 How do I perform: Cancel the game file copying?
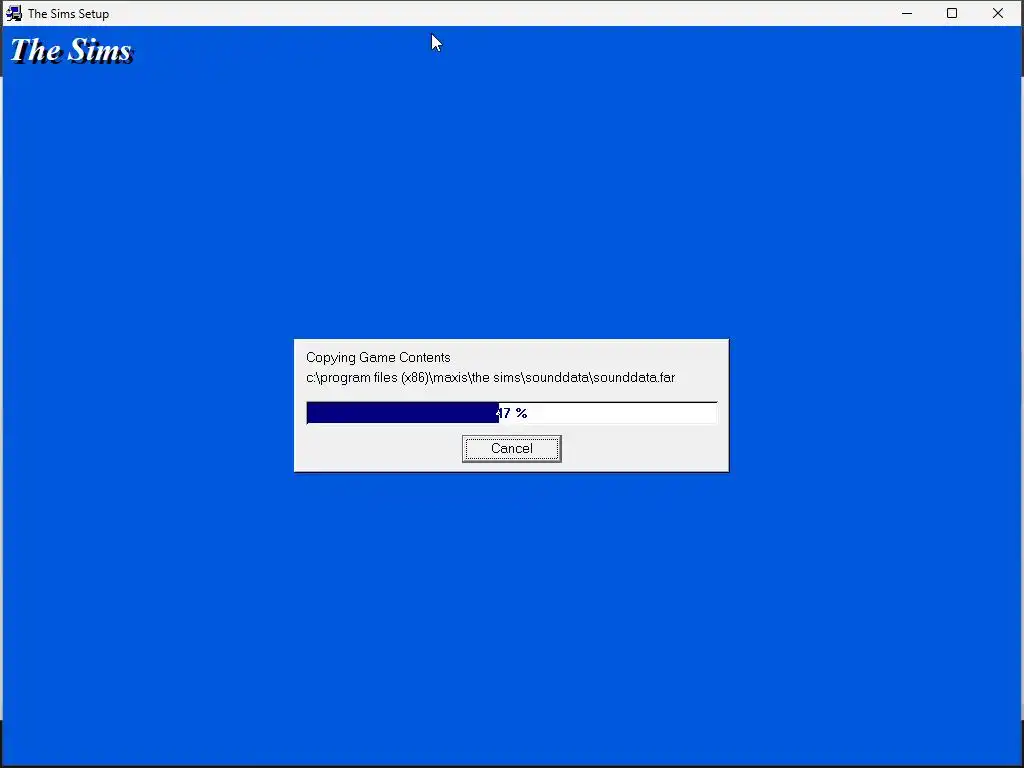tap(511, 449)
